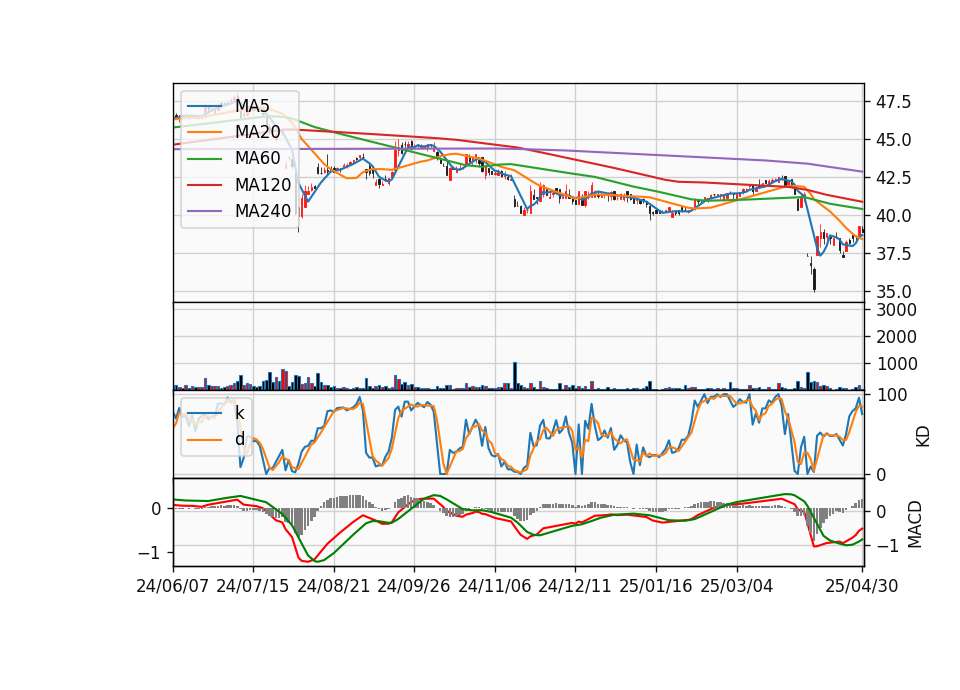Image resolution: width=960 pixels, height=690 pixels.
Task: Click the lowest black candlestick near 35.0
Action: pos(814,280)
